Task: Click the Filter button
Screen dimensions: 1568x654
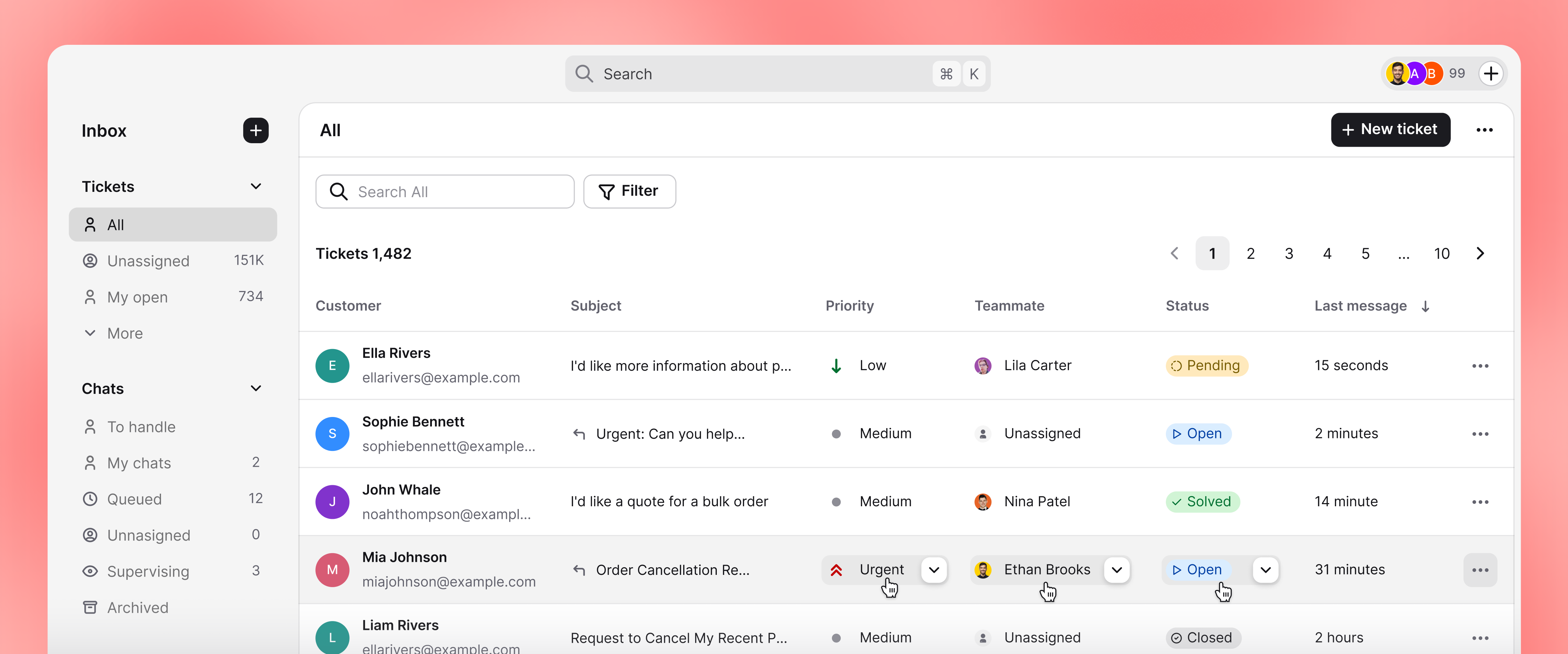Action: point(629,192)
